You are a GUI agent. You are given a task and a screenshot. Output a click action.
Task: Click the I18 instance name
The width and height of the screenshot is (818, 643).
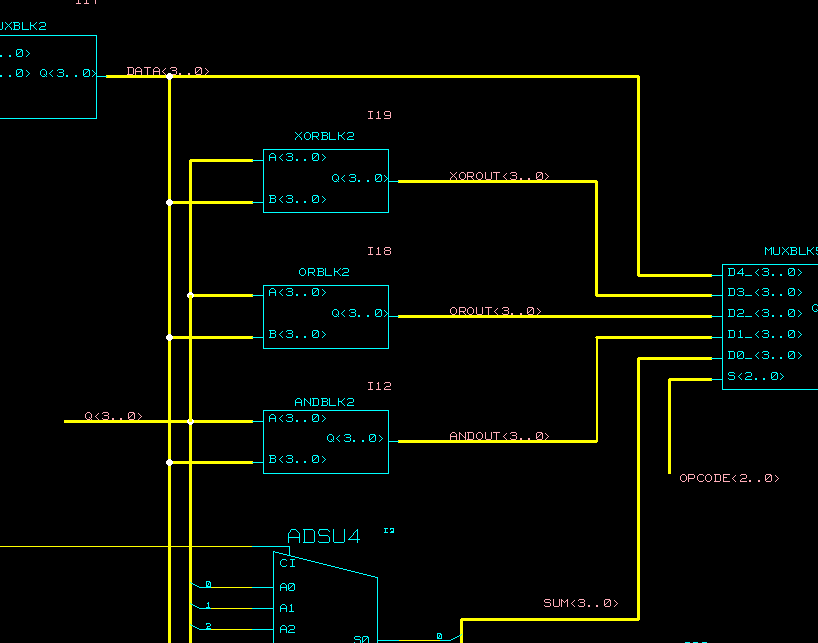[x=379, y=251]
